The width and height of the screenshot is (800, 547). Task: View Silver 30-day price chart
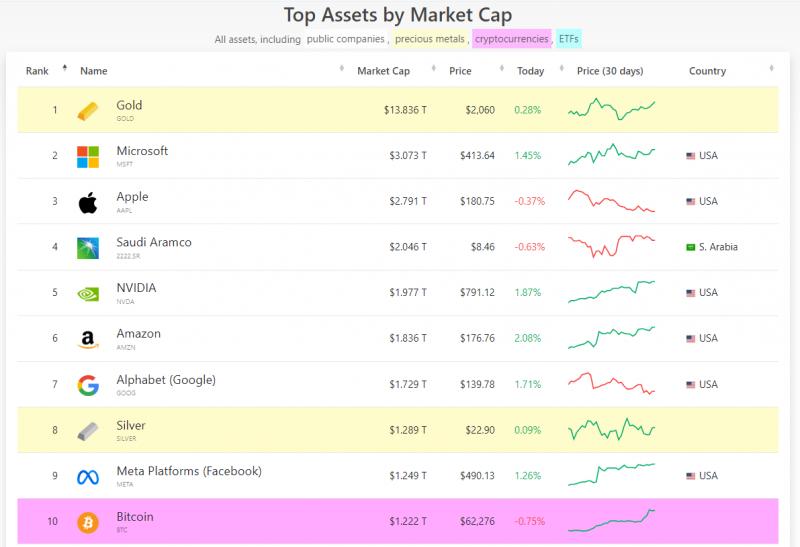[x=611, y=429]
